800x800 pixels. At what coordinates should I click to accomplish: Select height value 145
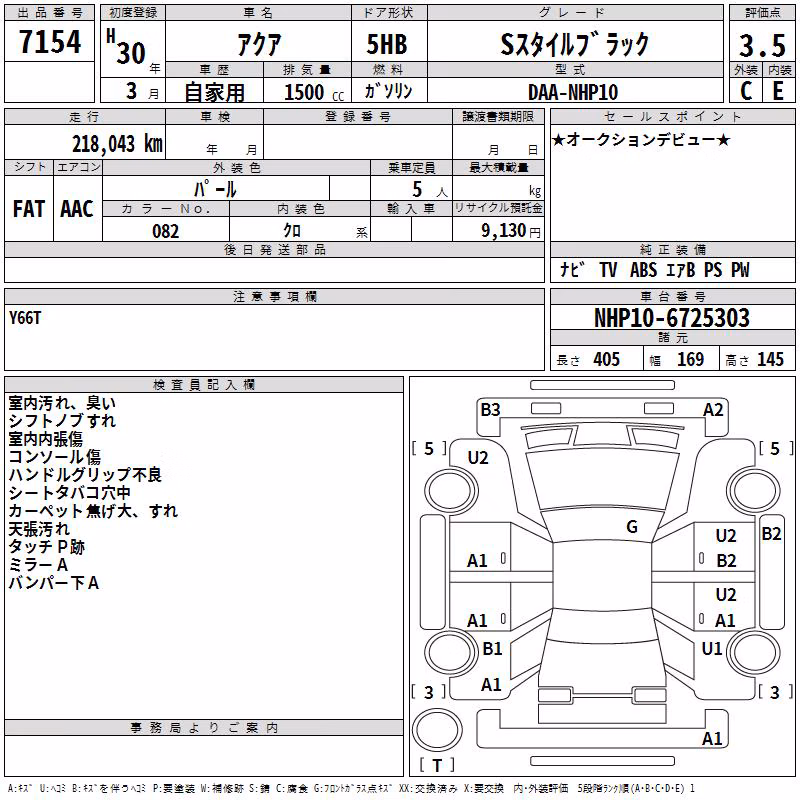pos(770,360)
